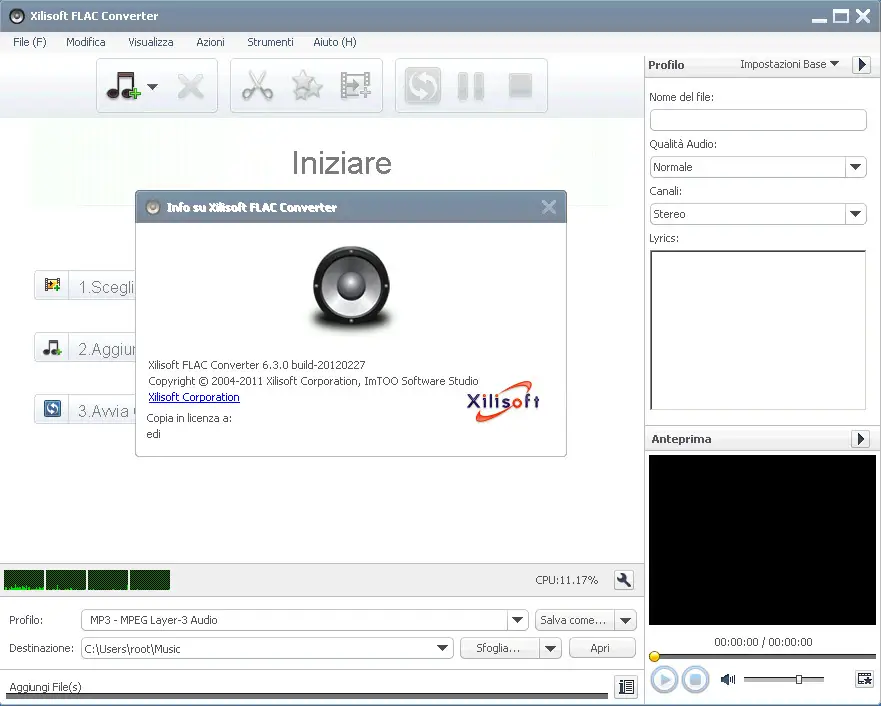Click the 'CPU:11.17%' status text

coord(566,580)
